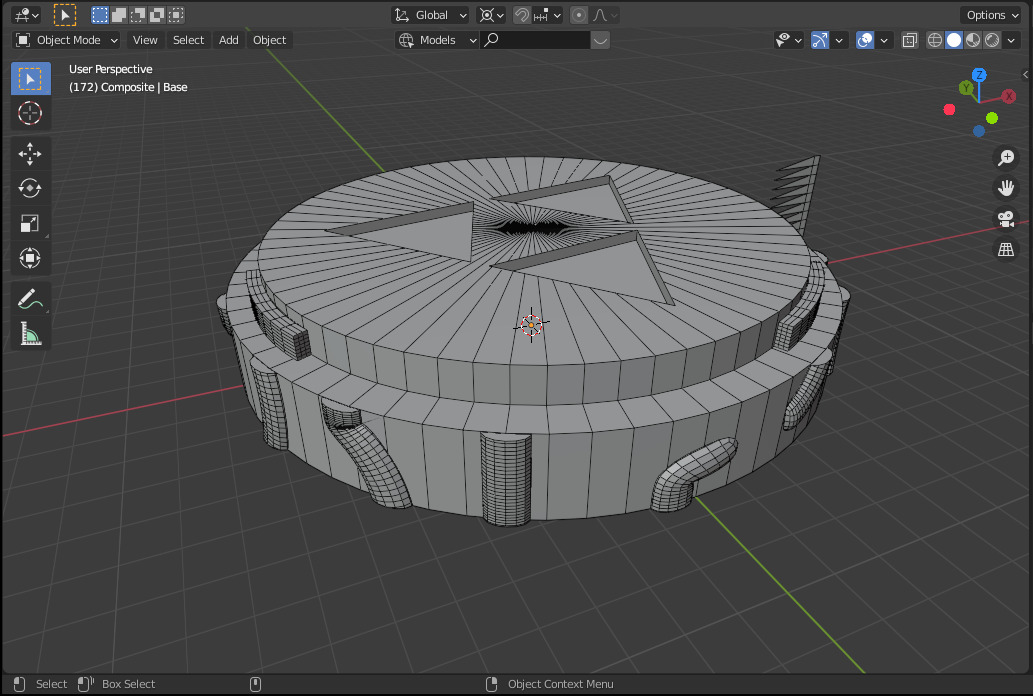Click the "User Perspective" viewport label
The image size is (1033, 696).
(x=111, y=69)
